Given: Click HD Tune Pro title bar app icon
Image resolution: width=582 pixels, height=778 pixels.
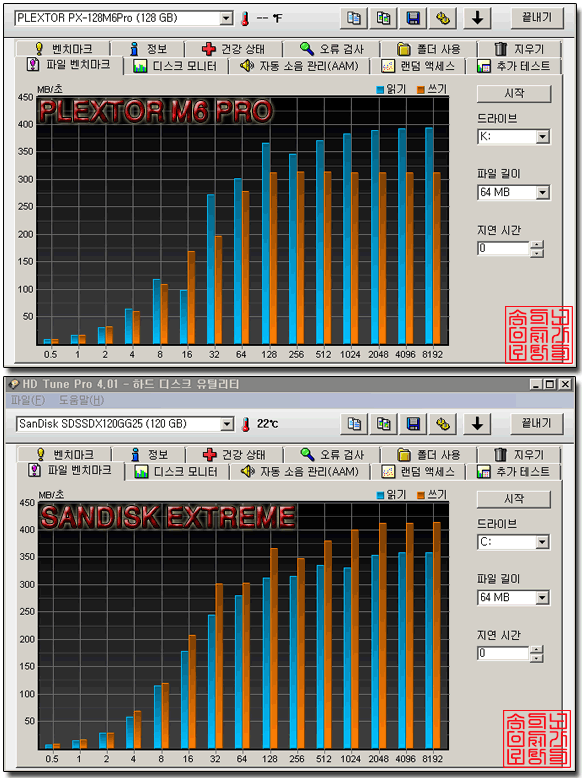Looking at the screenshot, I should click(14, 384).
